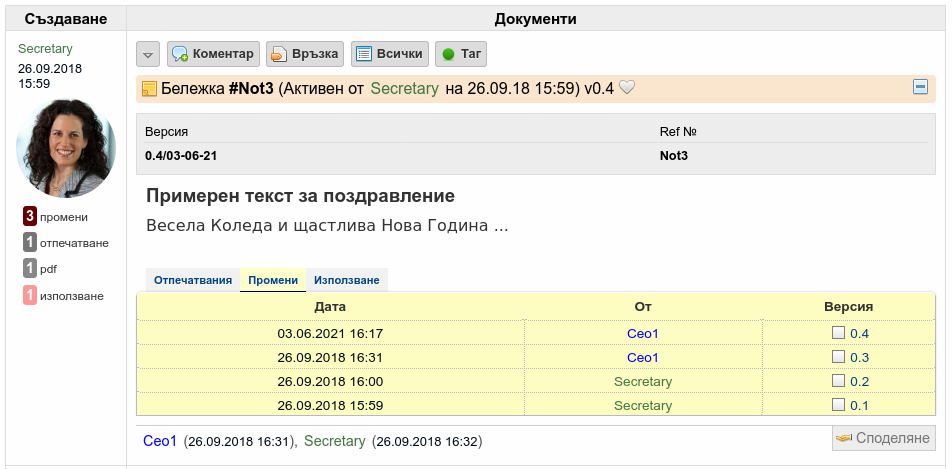The height and width of the screenshot is (469, 952).
Task: Open the Използване tab
Action: tap(347, 280)
